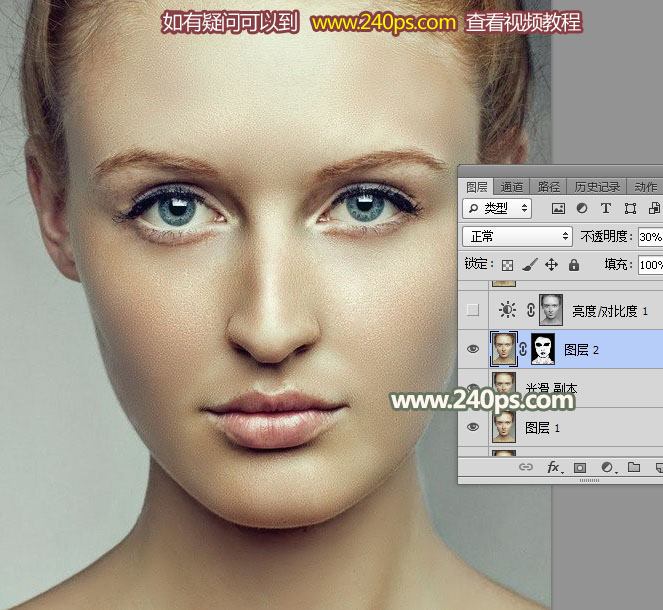Click the 不透明度 opacity value field
This screenshot has width=663, height=610.
click(650, 237)
